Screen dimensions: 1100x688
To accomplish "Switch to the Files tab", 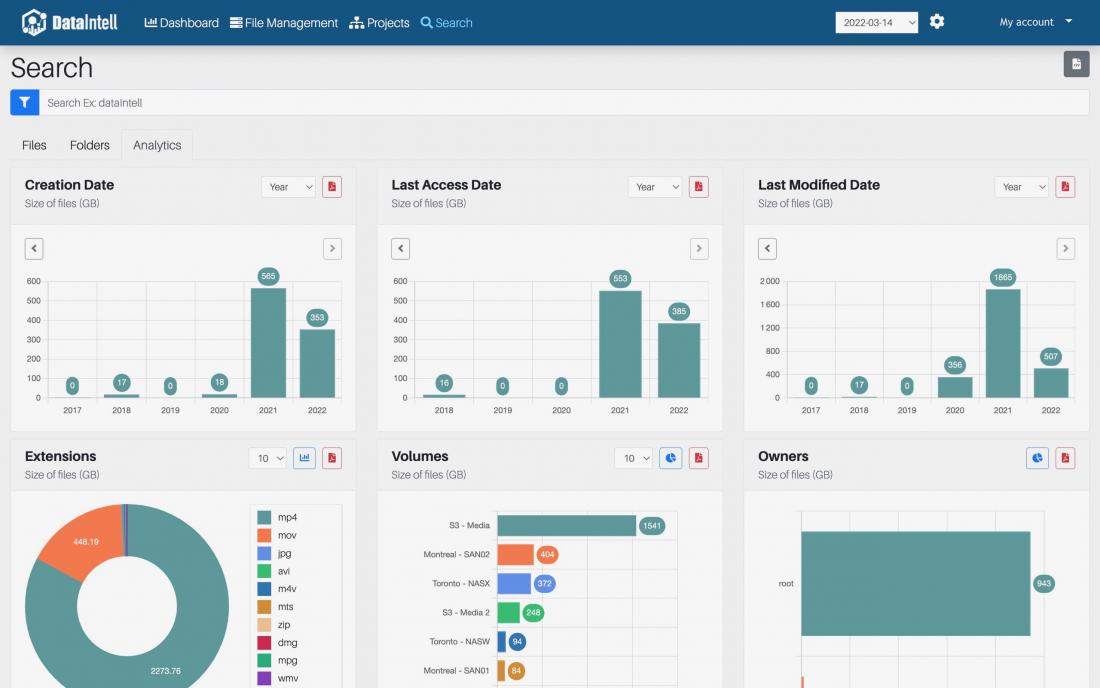I will coord(34,145).
